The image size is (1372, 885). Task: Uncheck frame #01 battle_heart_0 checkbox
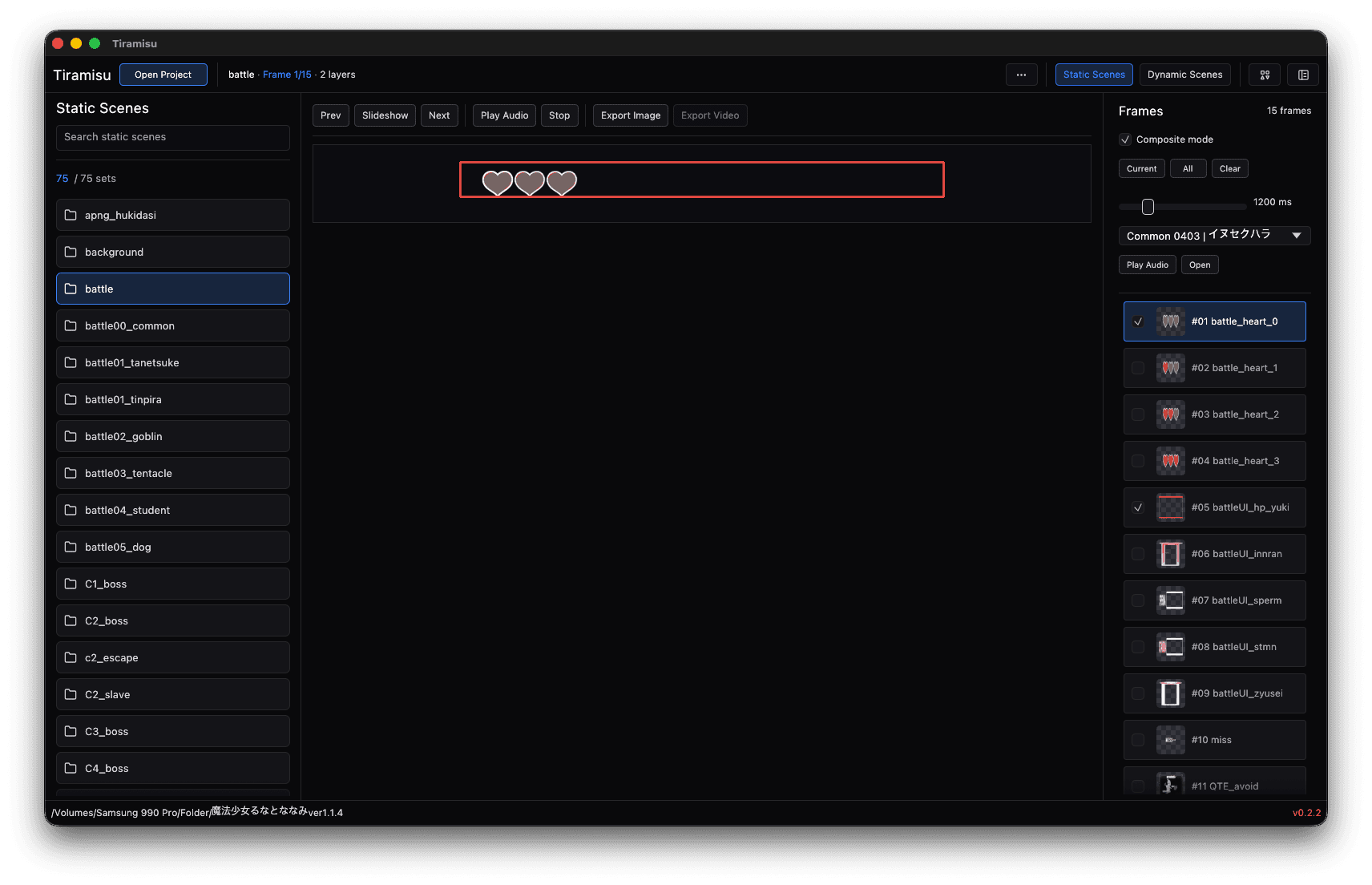click(x=1138, y=321)
